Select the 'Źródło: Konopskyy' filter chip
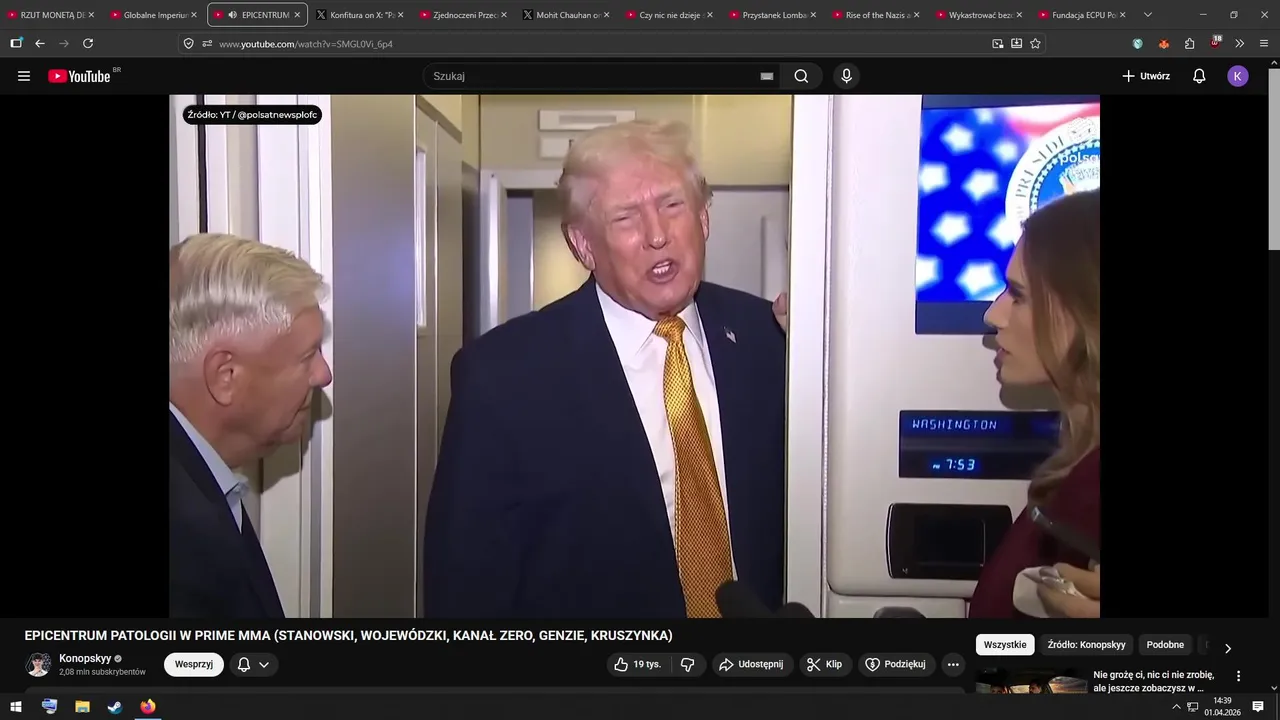The width and height of the screenshot is (1280, 720). coord(1086,645)
